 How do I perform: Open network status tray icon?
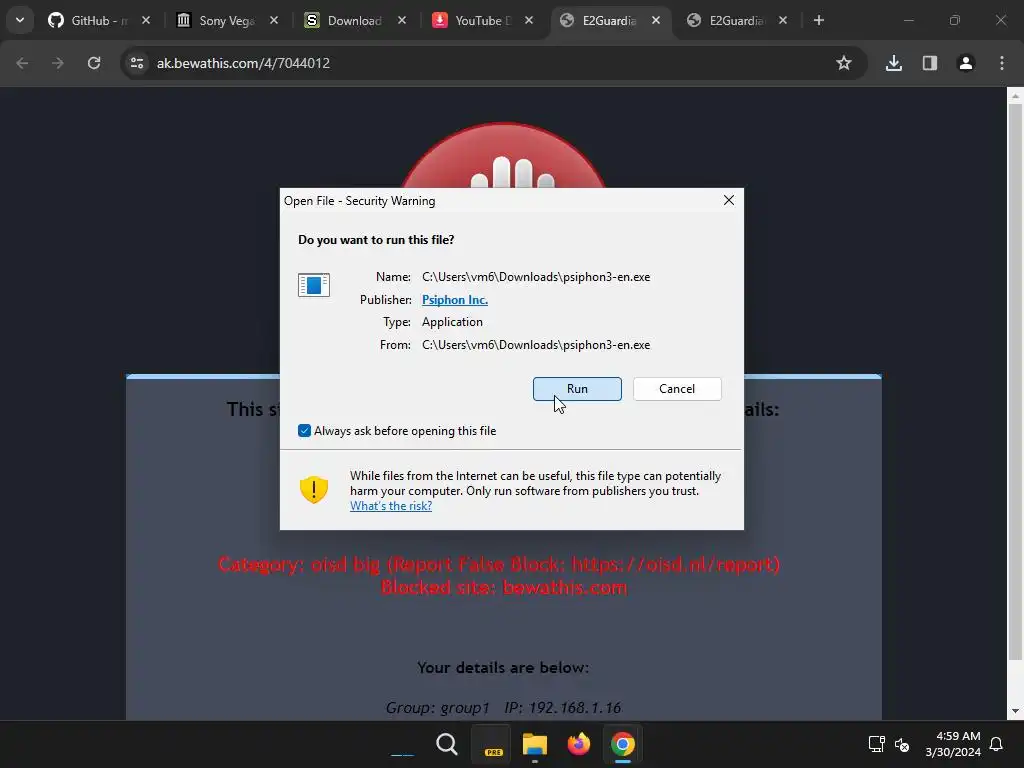pos(876,744)
